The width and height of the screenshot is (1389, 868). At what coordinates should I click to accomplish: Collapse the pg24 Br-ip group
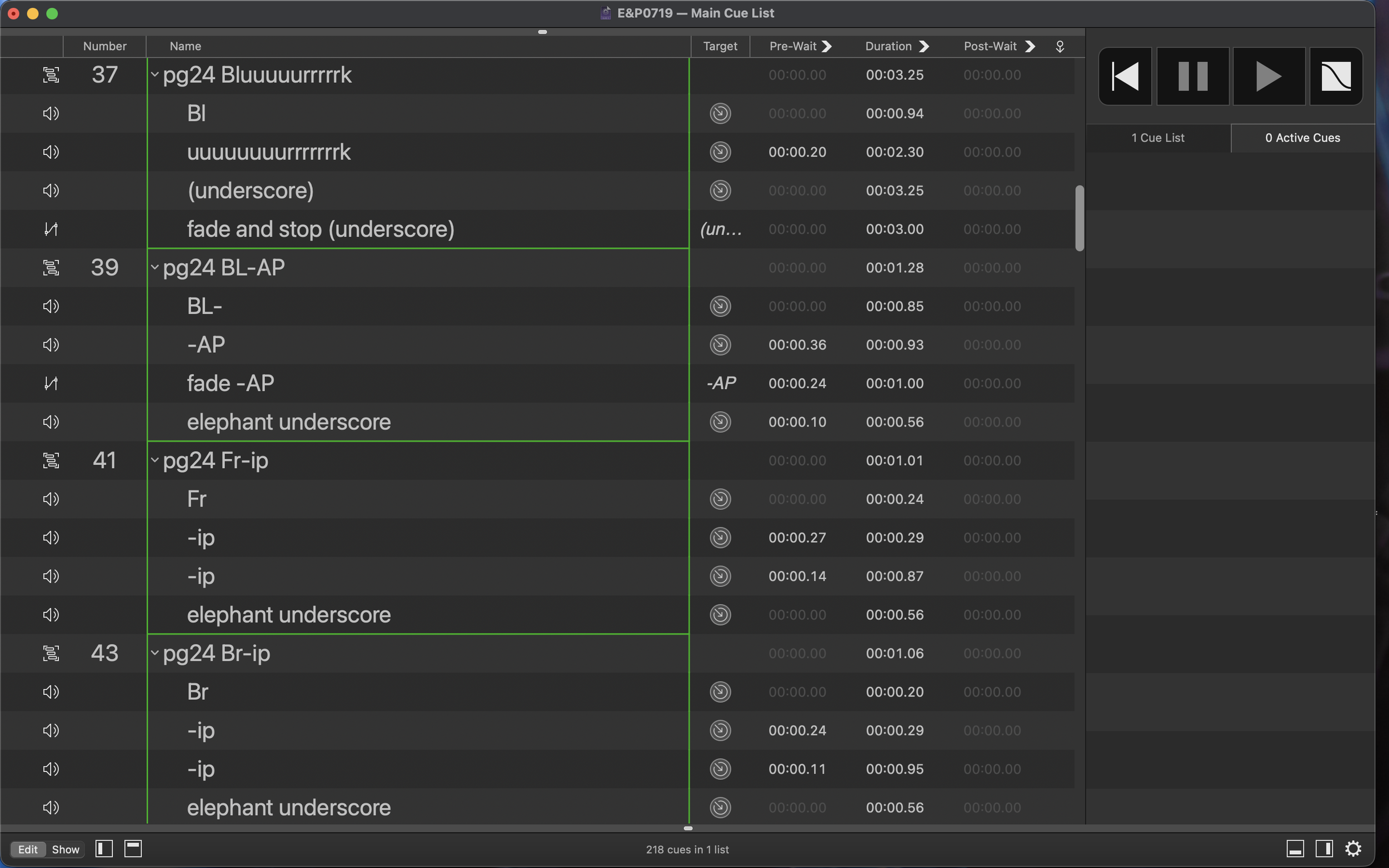point(154,653)
